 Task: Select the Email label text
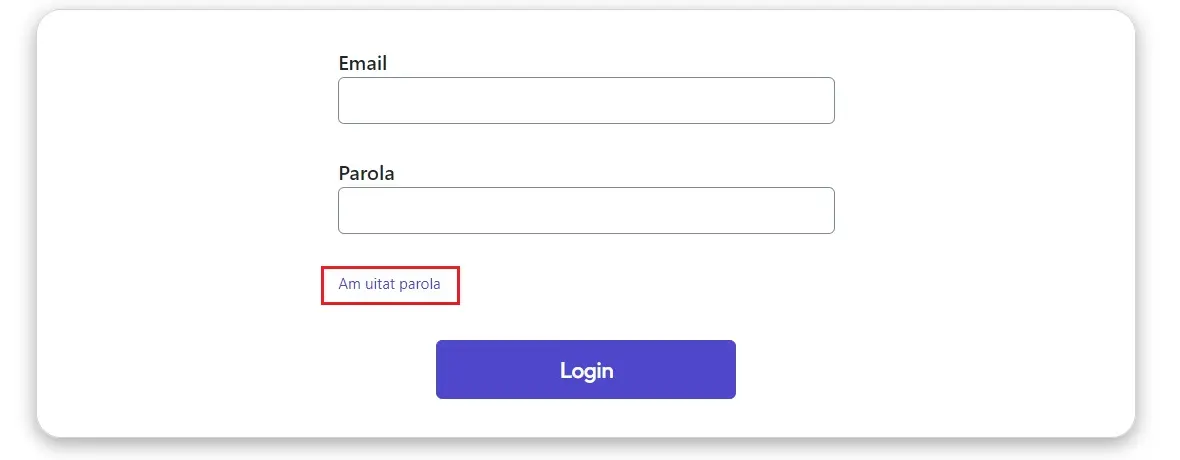[363, 63]
